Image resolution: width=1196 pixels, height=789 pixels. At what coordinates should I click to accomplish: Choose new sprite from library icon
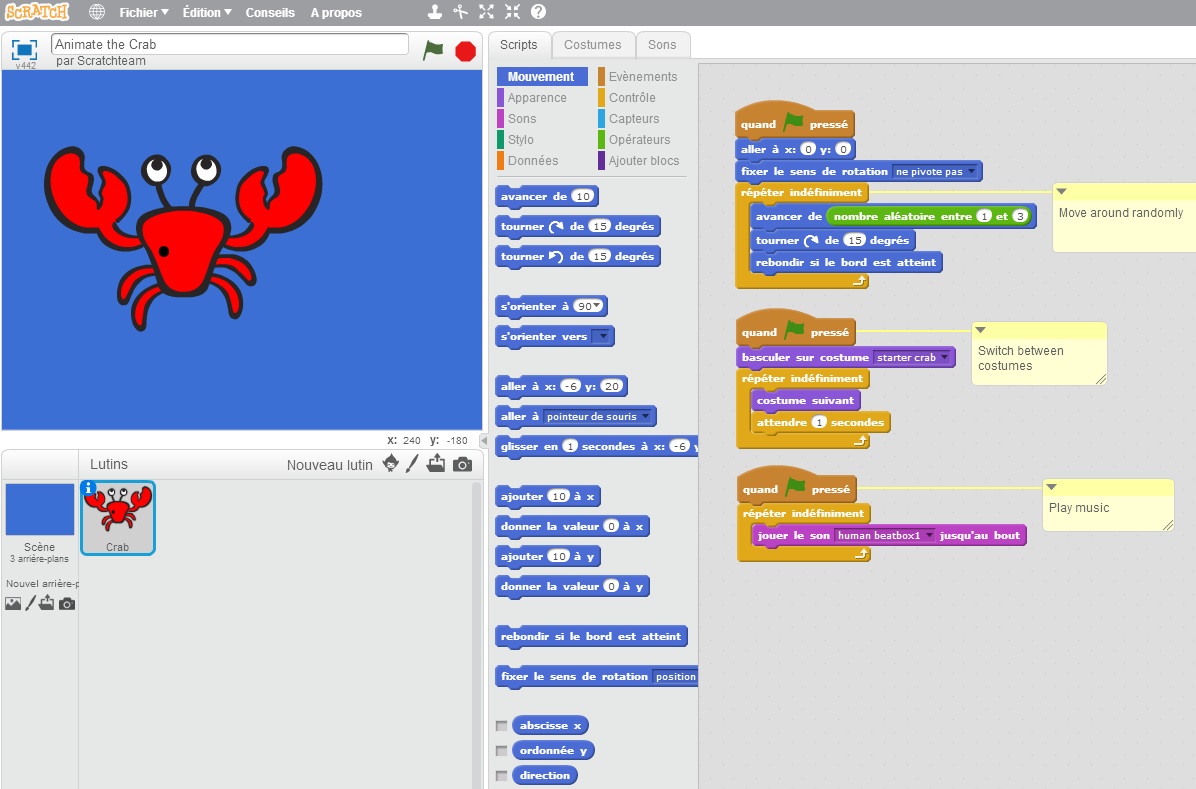tap(391, 464)
